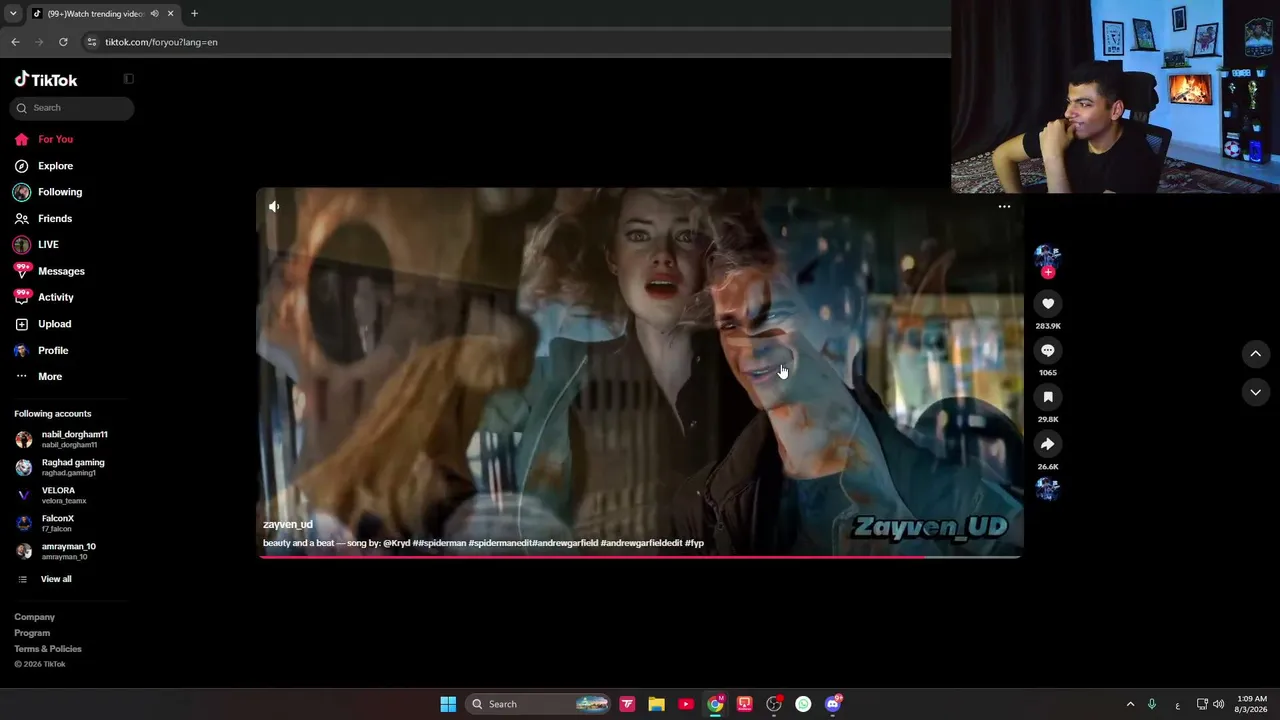The width and height of the screenshot is (1280, 720).
Task: Open the #spidermanedit hashtag
Action: (x=500, y=543)
